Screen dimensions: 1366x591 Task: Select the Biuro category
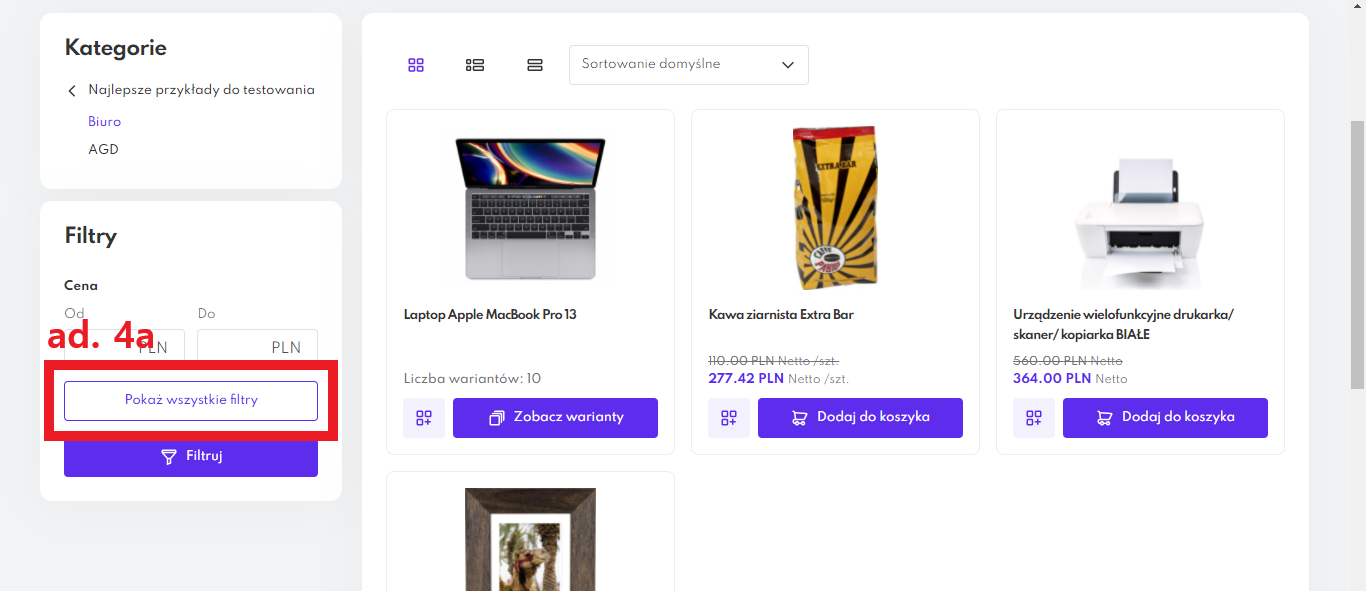pyautogui.click(x=104, y=122)
